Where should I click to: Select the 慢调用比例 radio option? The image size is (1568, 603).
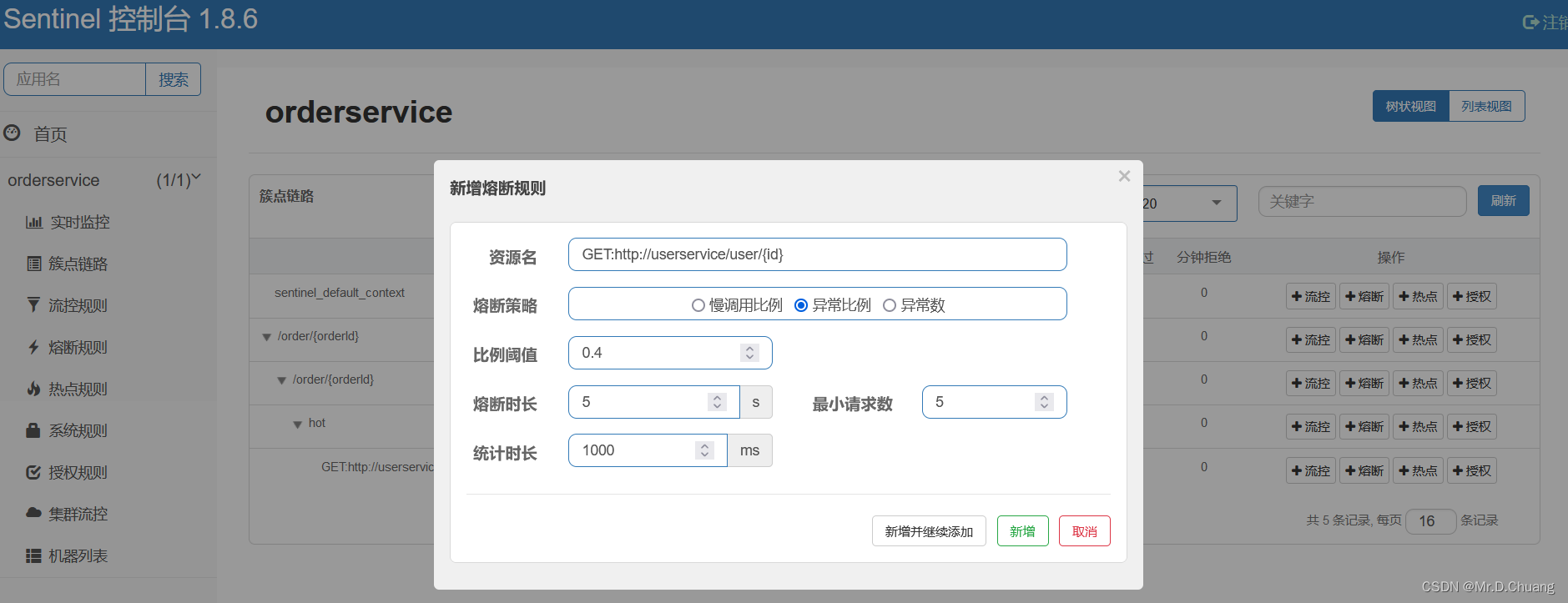[698, 305]
